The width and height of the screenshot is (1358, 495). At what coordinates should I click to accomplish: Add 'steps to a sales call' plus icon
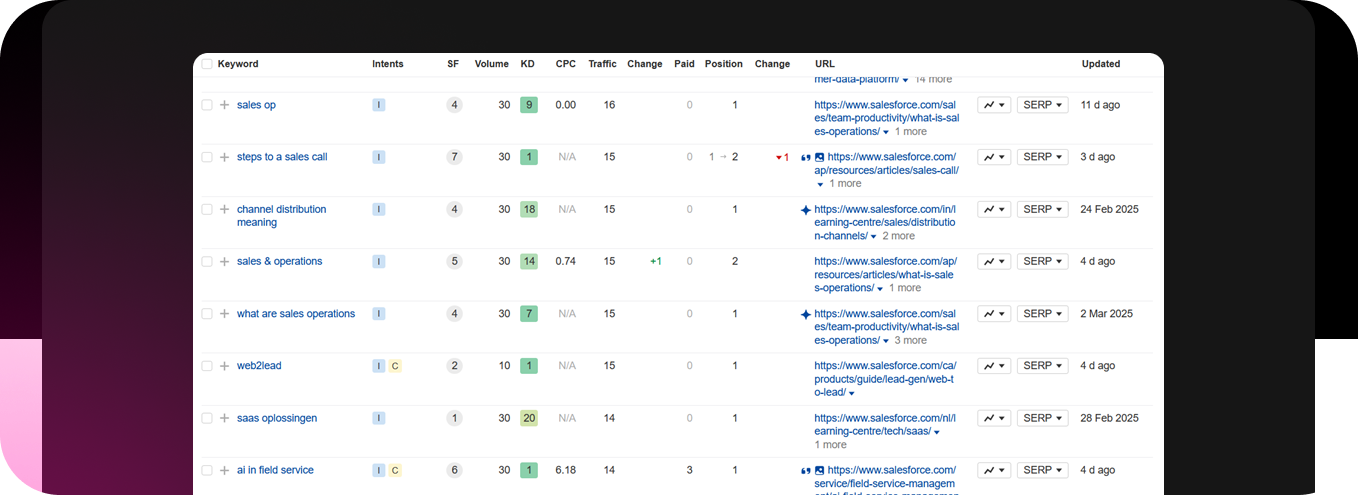(x=224, y=157)
